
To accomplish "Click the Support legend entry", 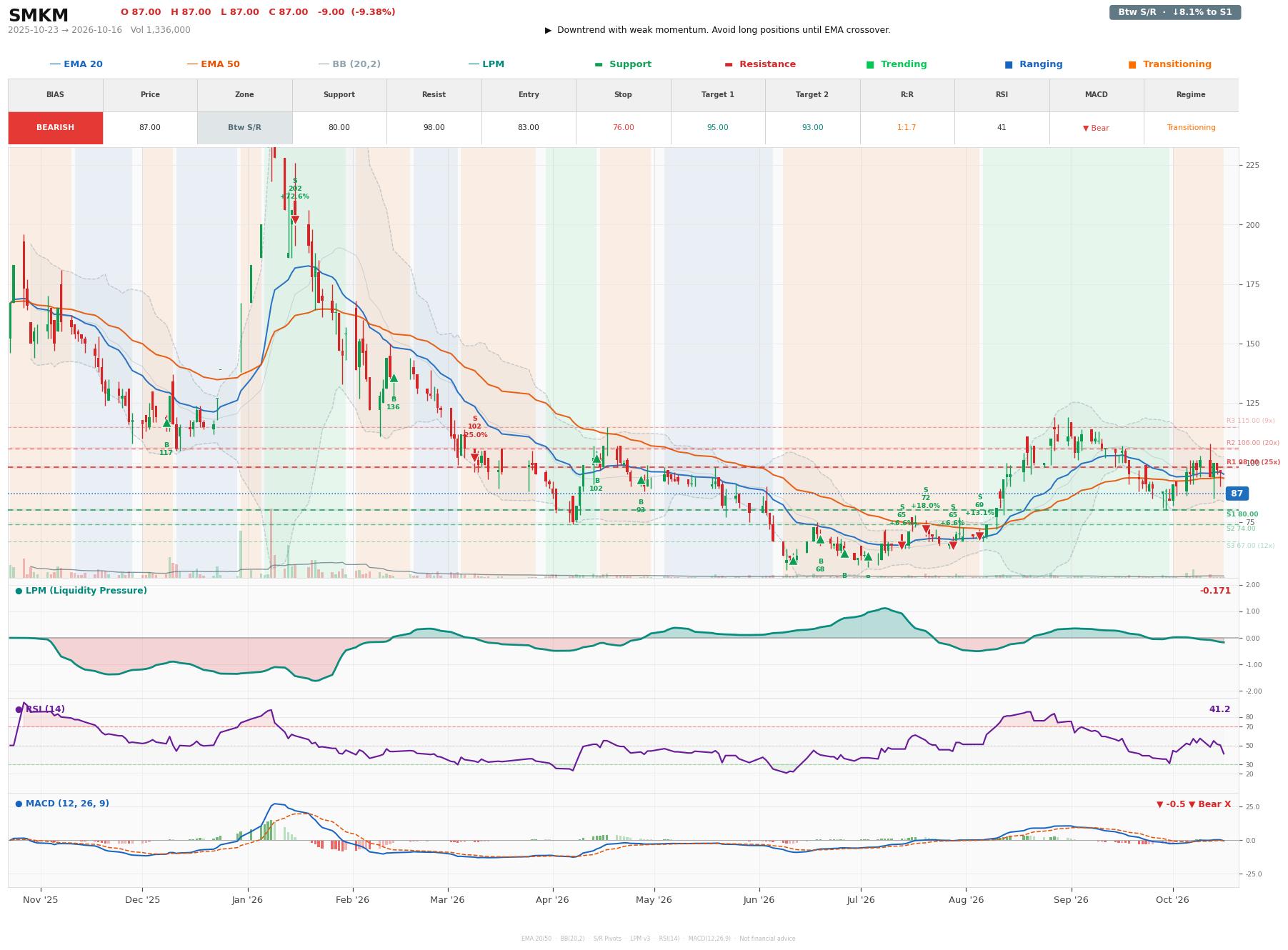I will coord(622,64).
